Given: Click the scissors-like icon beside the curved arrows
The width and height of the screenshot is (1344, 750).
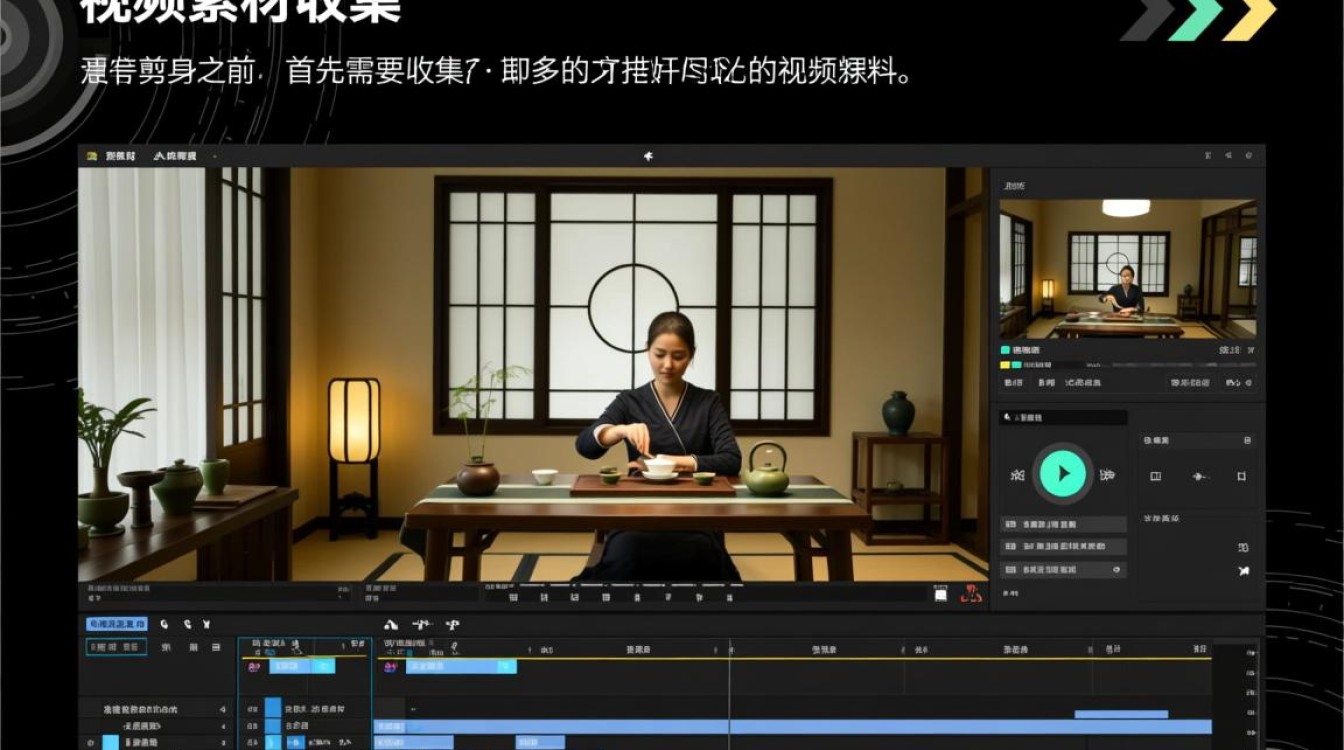Looking at the screenshot, I should (206, 624).
